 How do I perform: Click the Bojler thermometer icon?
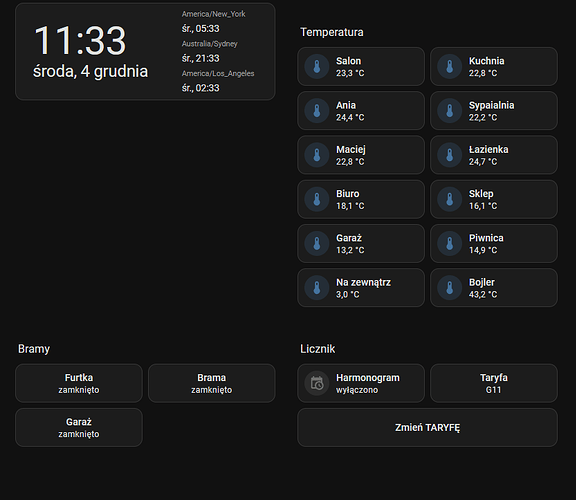click(x=449, y=288)
